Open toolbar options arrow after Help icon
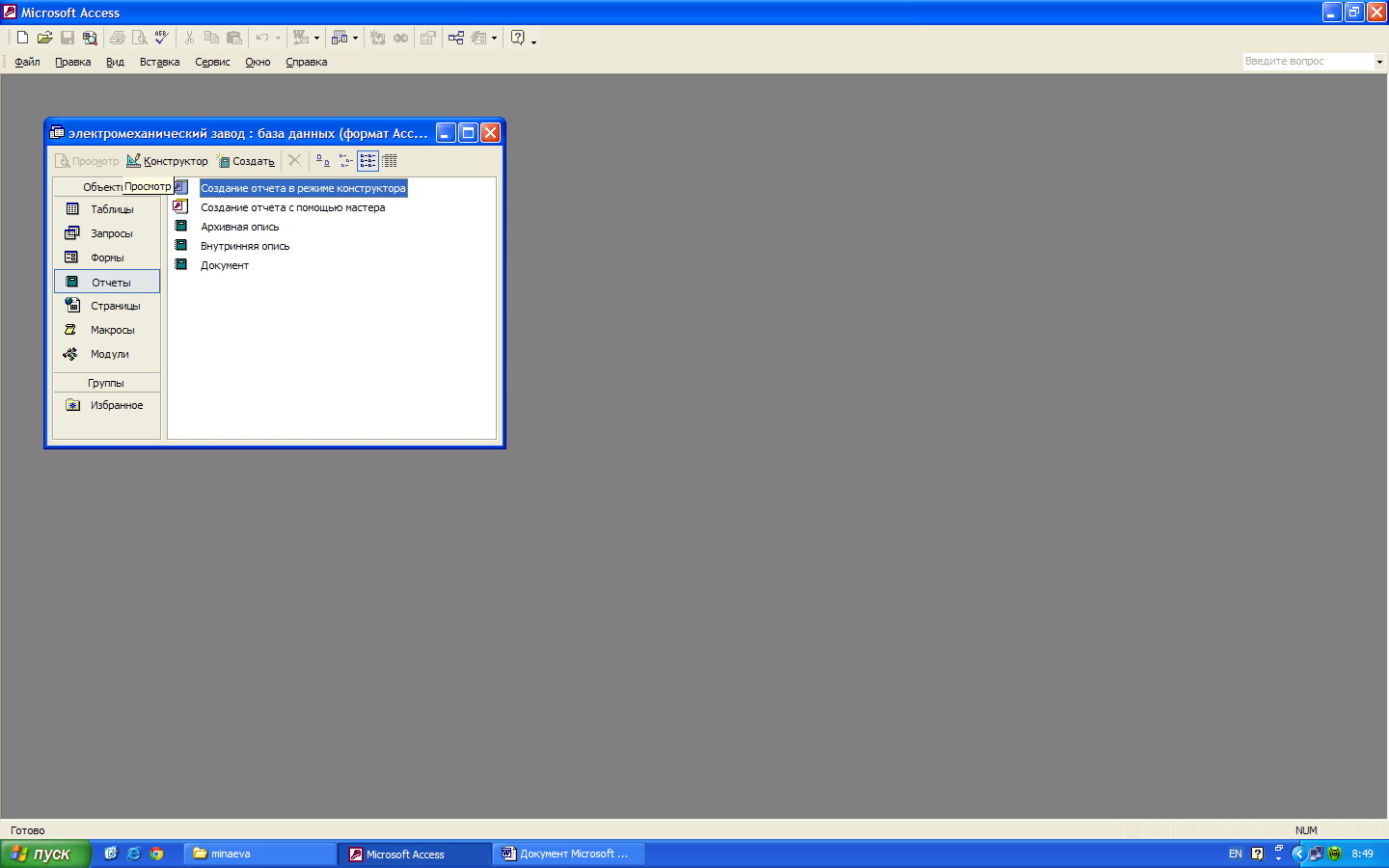Viewport: 1389px width, 868px height. pos(533,41)
